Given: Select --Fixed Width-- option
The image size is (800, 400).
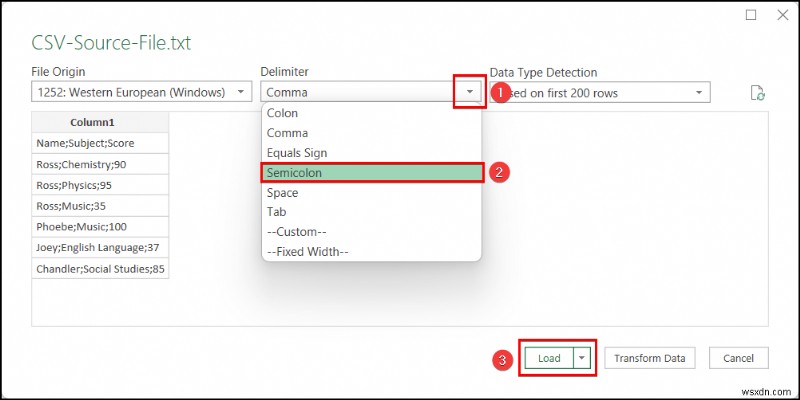Looking at the screenshot, I should click(372, 252).
